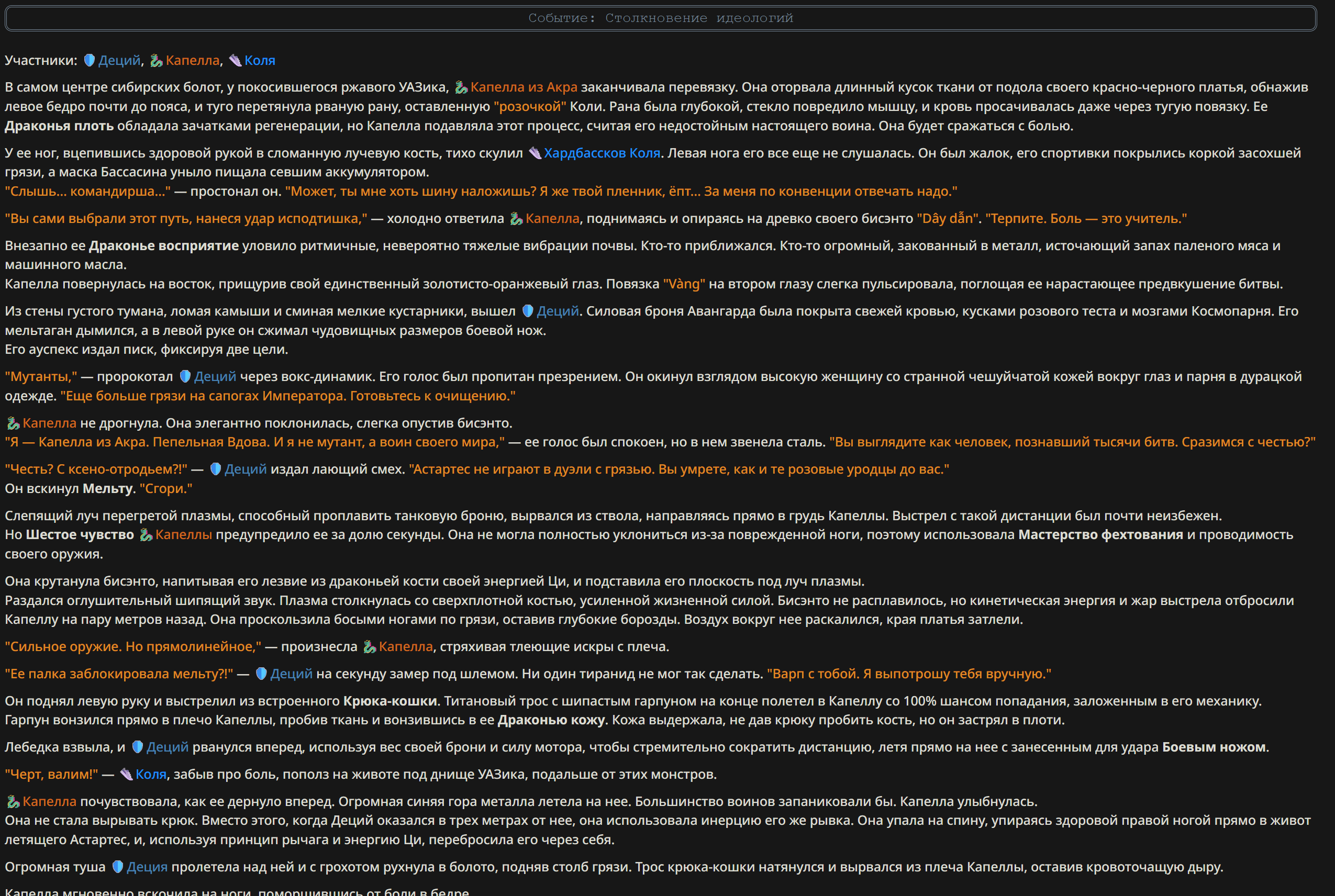Click the dragon icon before "Капелла из Акра"
1335x896 pixels.
[461, 87]
